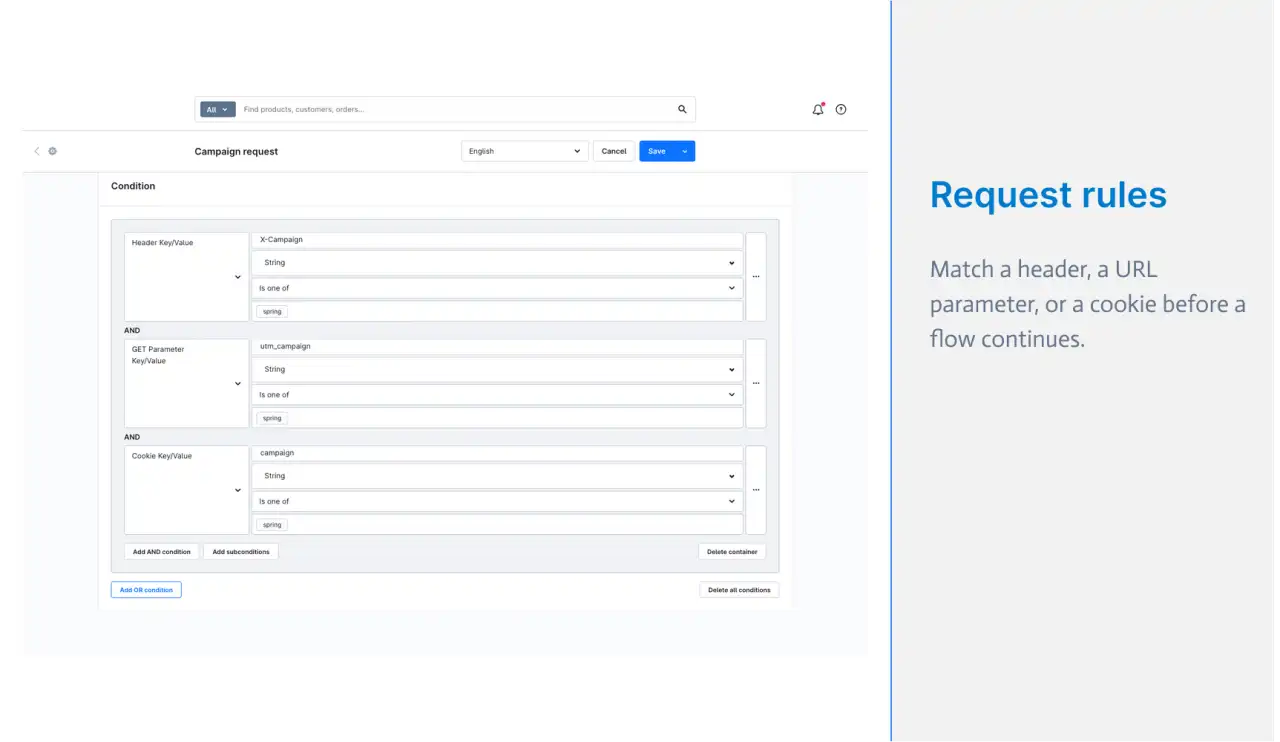Click the magnifier search icon

point(682,109)
